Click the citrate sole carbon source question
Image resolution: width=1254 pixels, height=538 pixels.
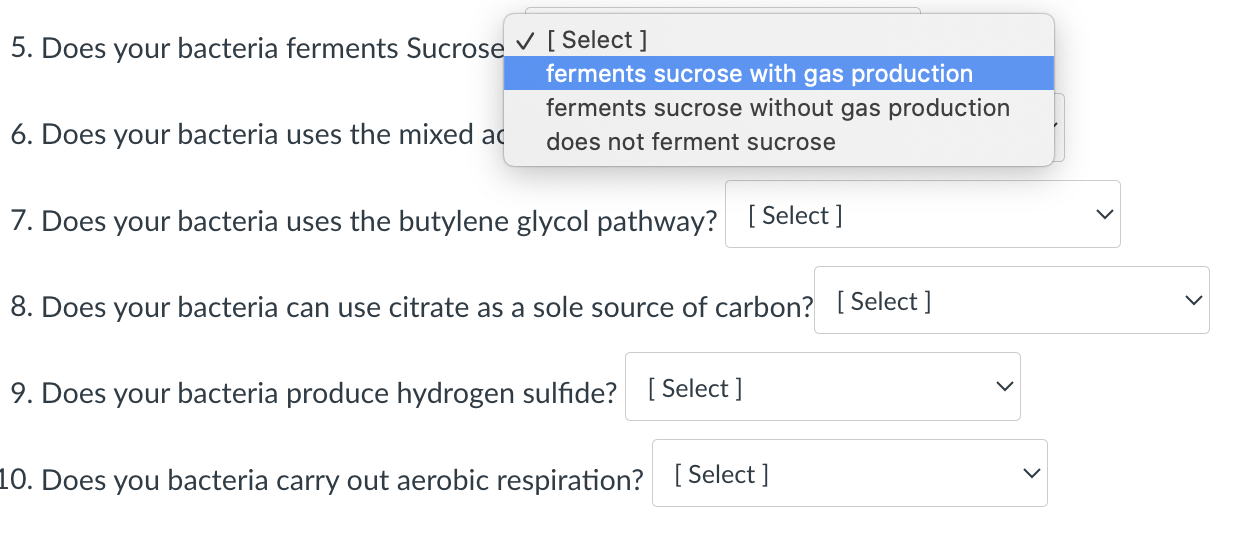click(x=412, y=307)
